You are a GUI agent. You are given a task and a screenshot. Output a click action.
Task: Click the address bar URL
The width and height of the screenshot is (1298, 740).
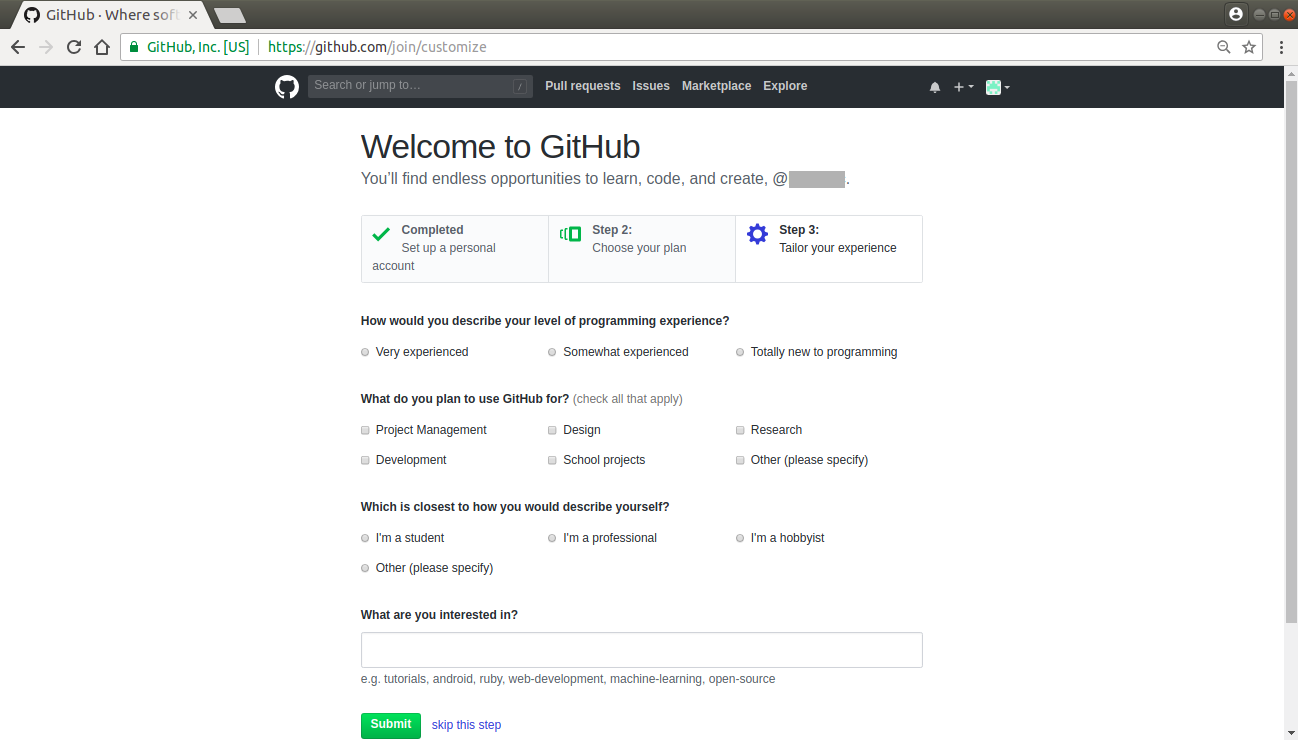[x=378, y=47]
